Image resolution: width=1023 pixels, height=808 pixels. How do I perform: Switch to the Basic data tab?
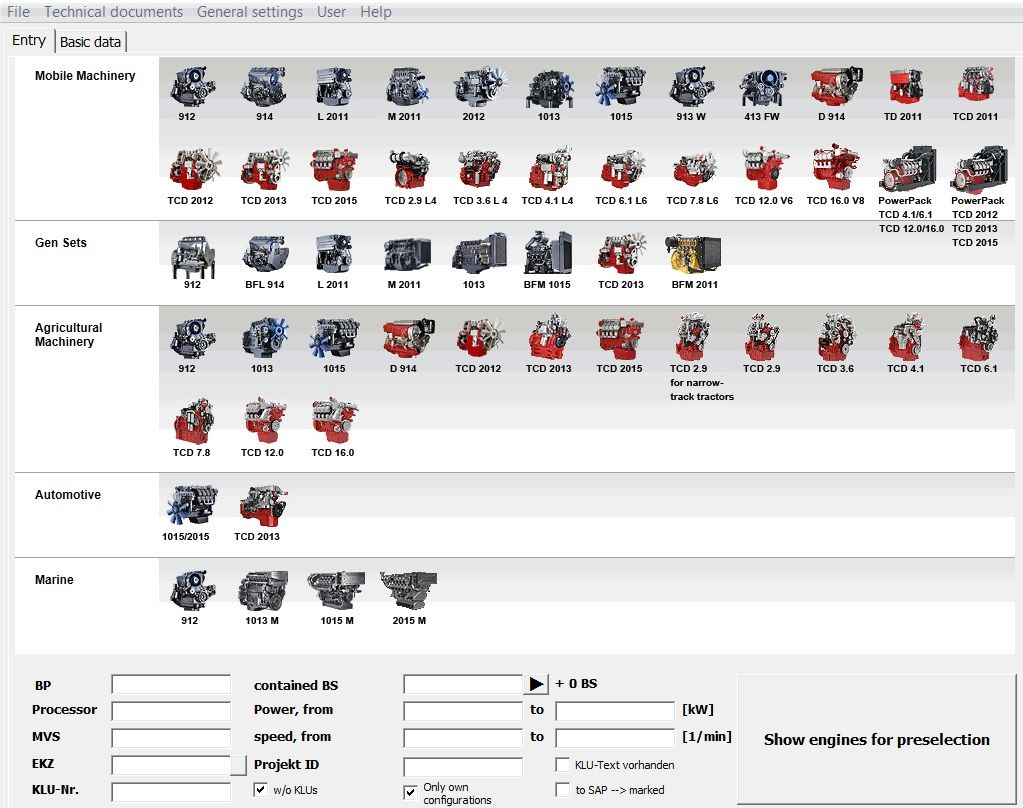click(x=91, y=42)
